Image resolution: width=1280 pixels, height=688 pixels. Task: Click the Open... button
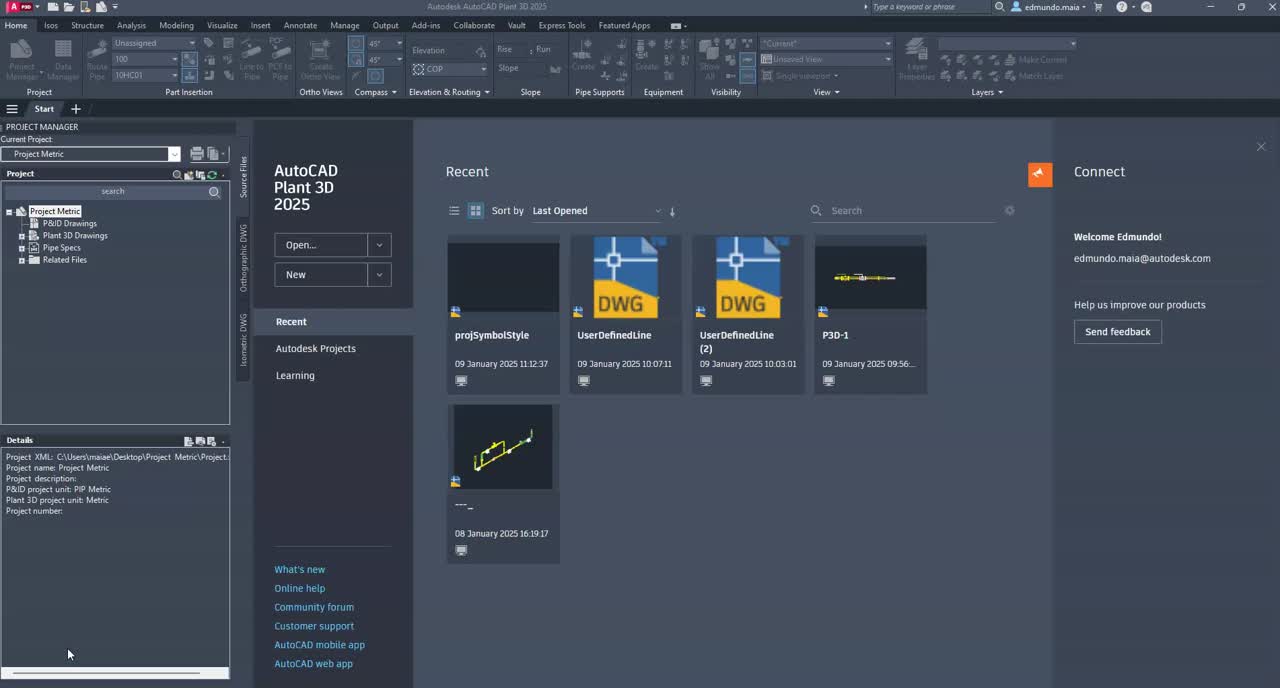click(x=321, y=245)
